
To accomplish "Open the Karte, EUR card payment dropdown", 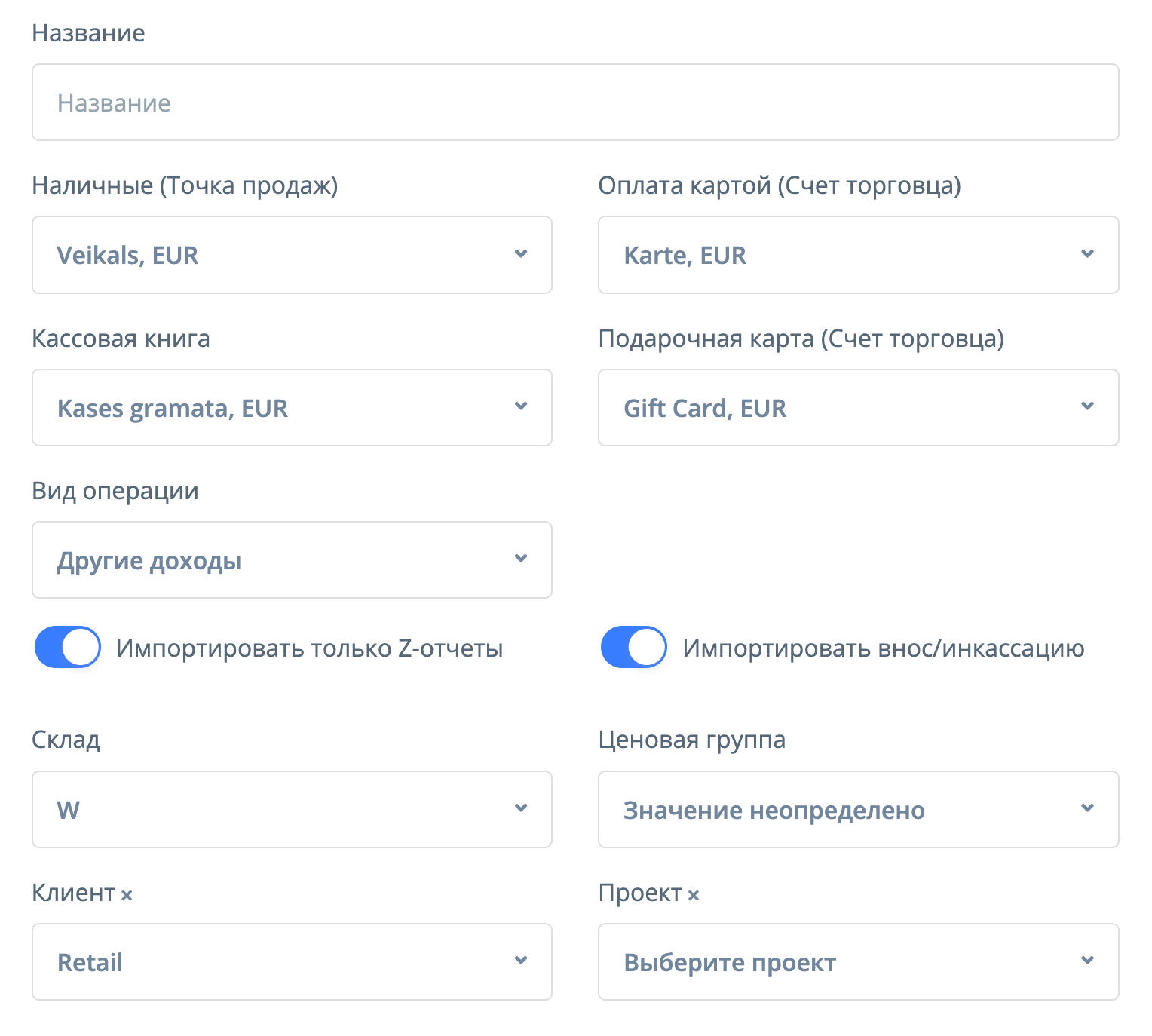I will point(857,255).
